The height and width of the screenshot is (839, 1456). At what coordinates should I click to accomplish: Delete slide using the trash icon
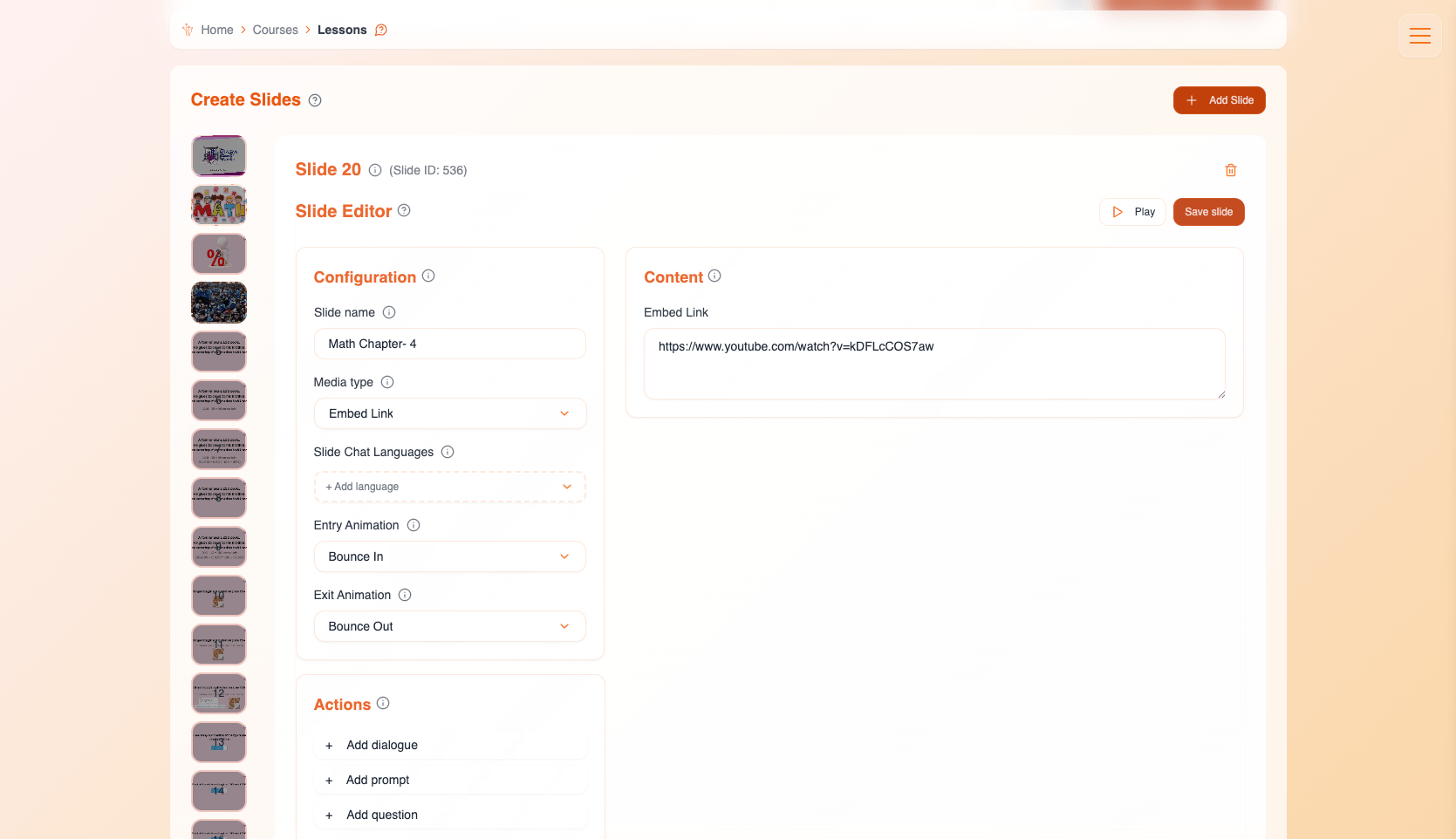(x=1231, y=170)
